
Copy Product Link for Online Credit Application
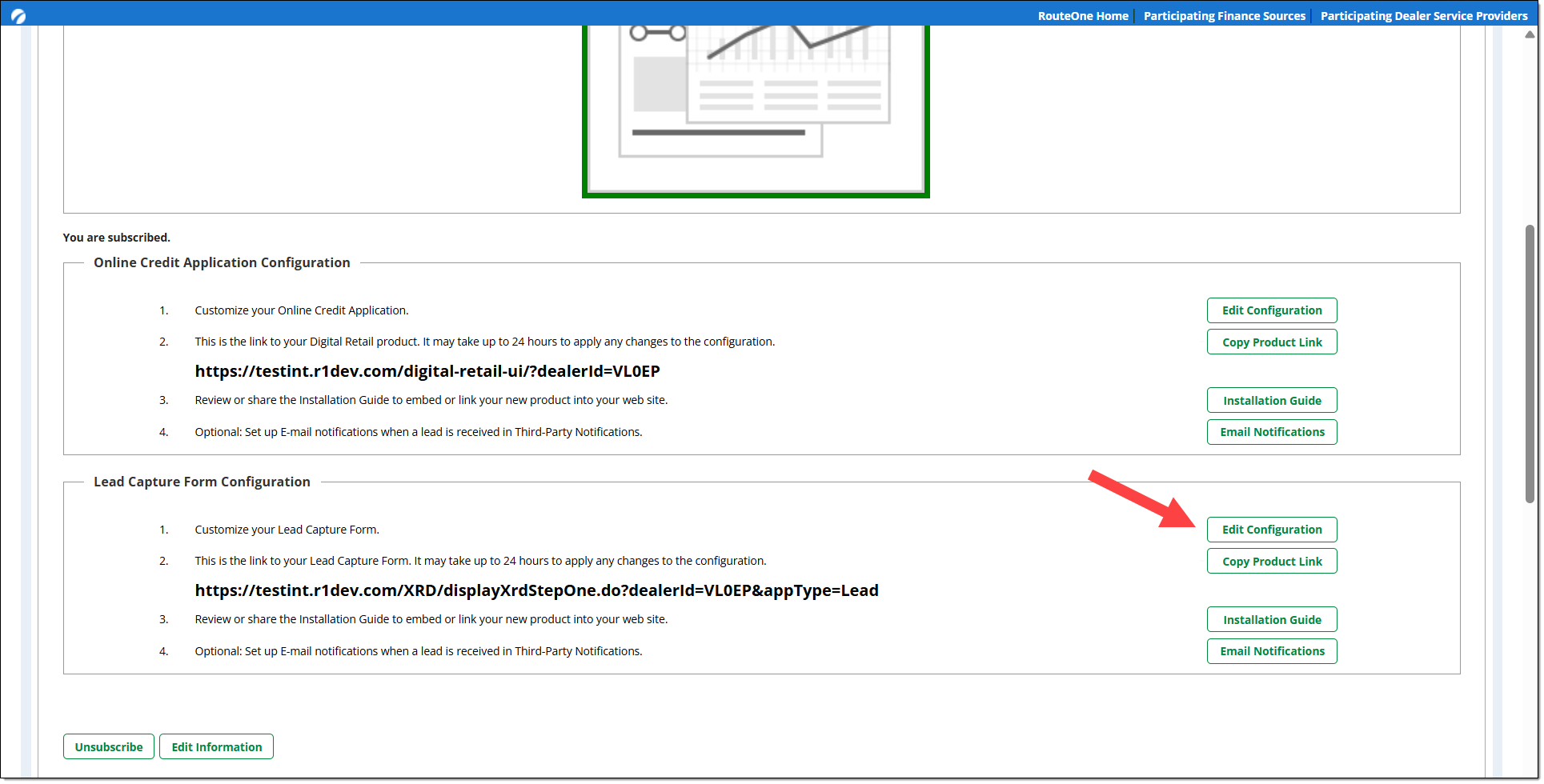pyautogui.click(x=1271, y=342)
